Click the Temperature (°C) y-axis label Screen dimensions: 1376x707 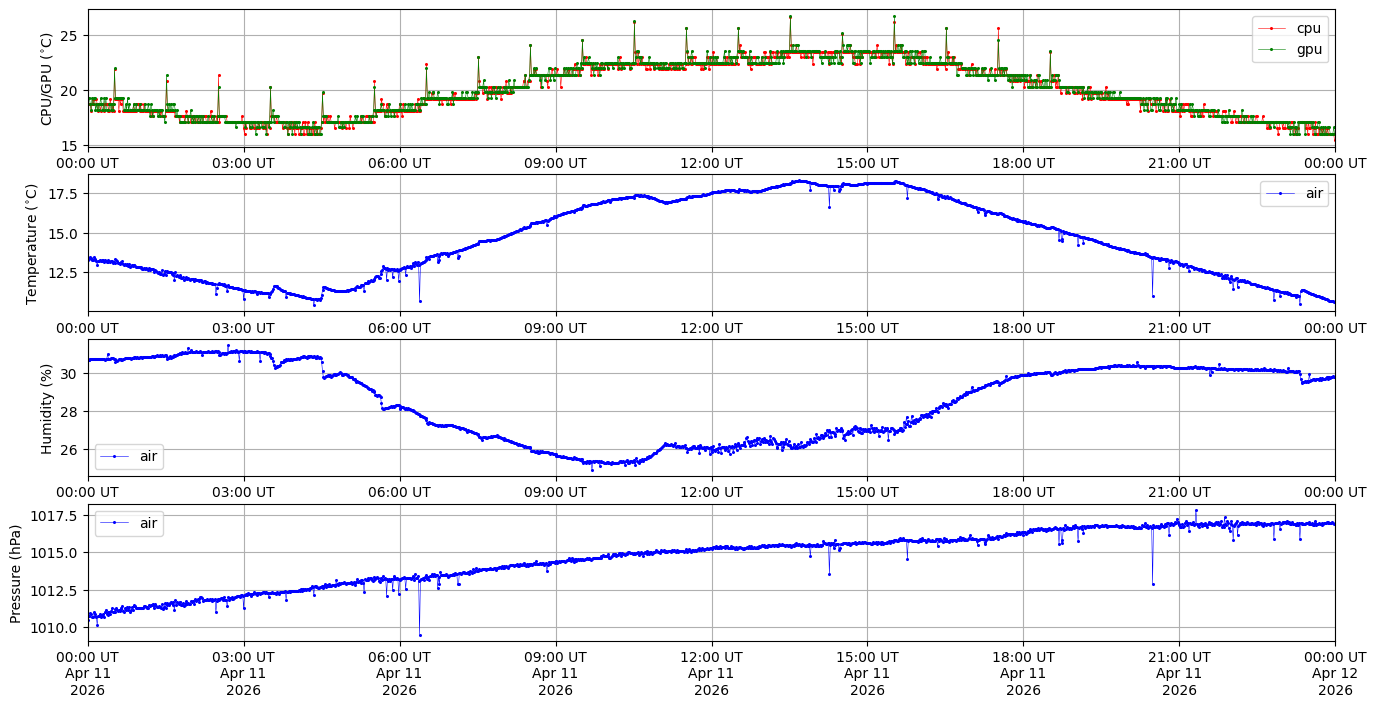click(x=31, y=243)
